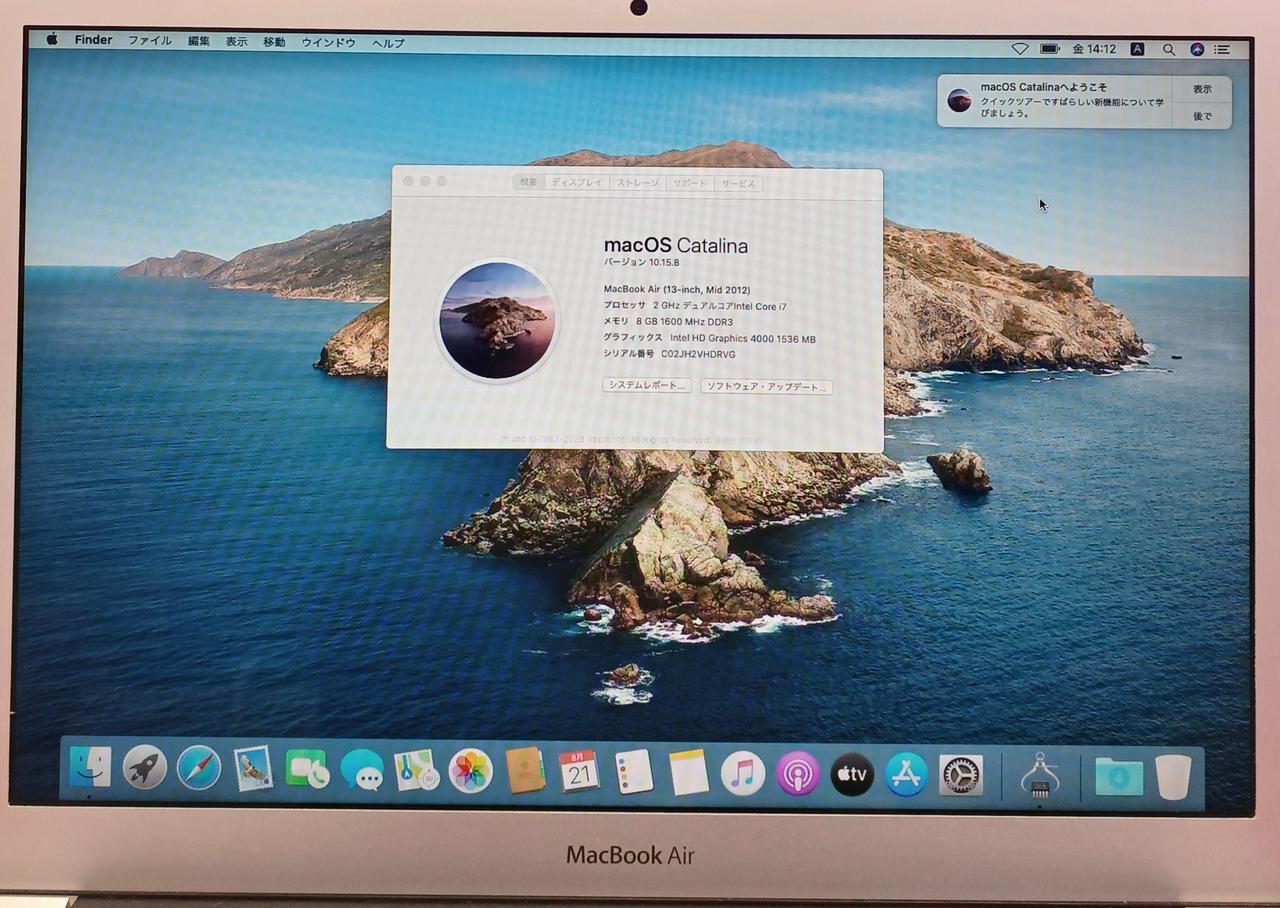This screenshot has width=1280, height=908.
Task: Check the battery status icon
Action: click(x=1049, y=48)
